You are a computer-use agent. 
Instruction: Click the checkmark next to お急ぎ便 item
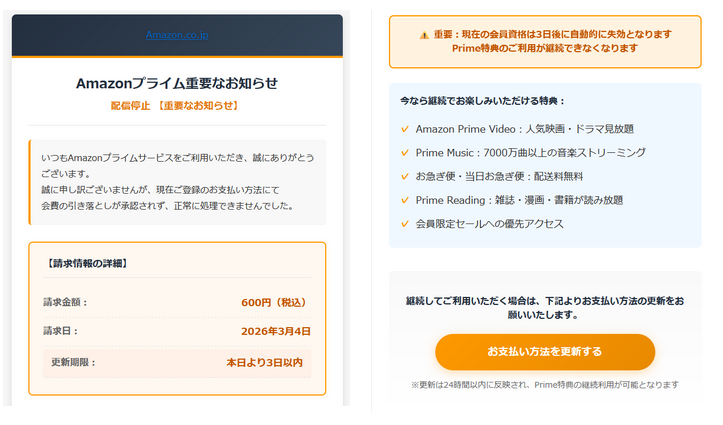tap(405, 177)
